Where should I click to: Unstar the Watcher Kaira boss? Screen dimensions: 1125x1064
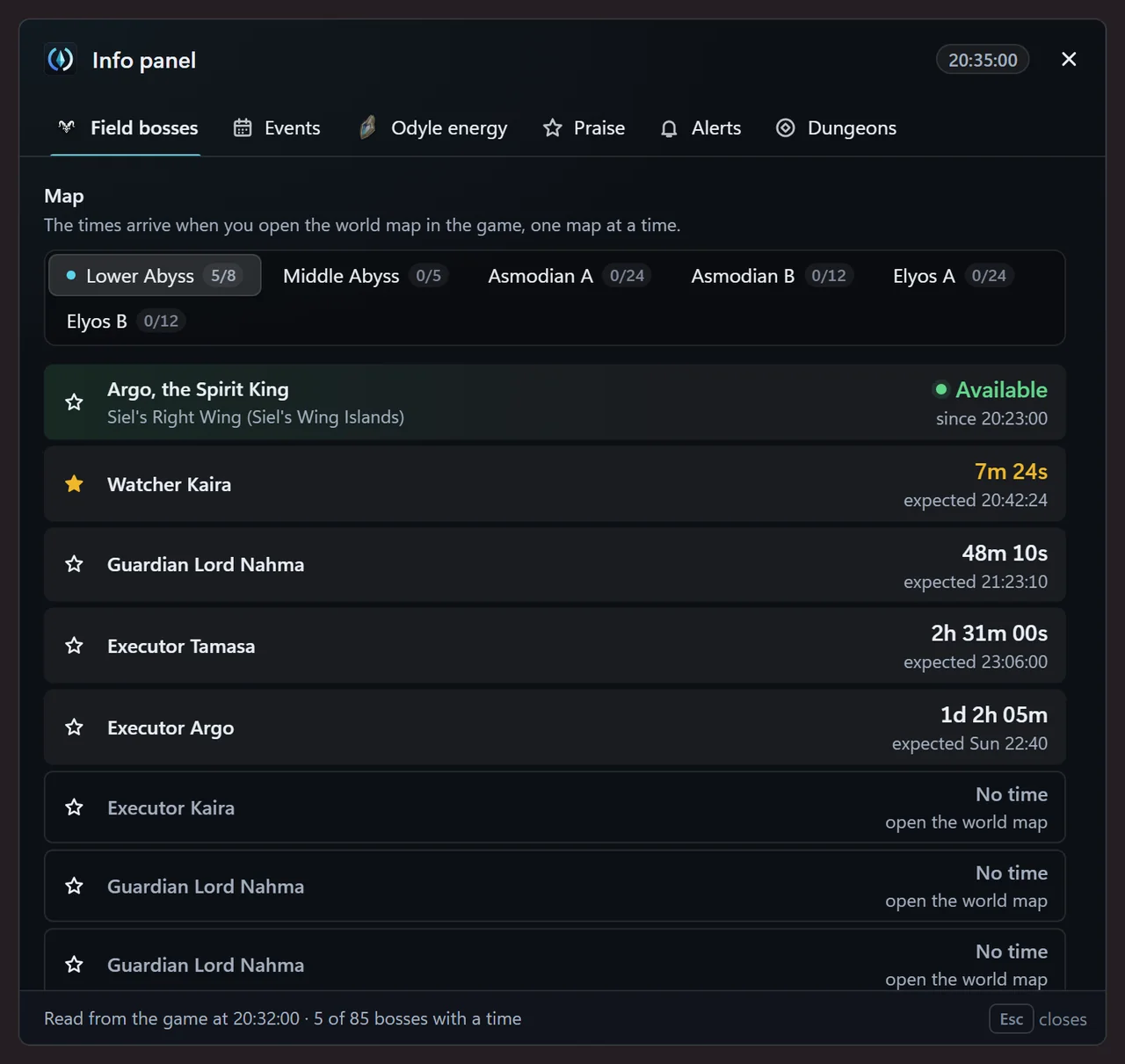(x=74, y=484)
